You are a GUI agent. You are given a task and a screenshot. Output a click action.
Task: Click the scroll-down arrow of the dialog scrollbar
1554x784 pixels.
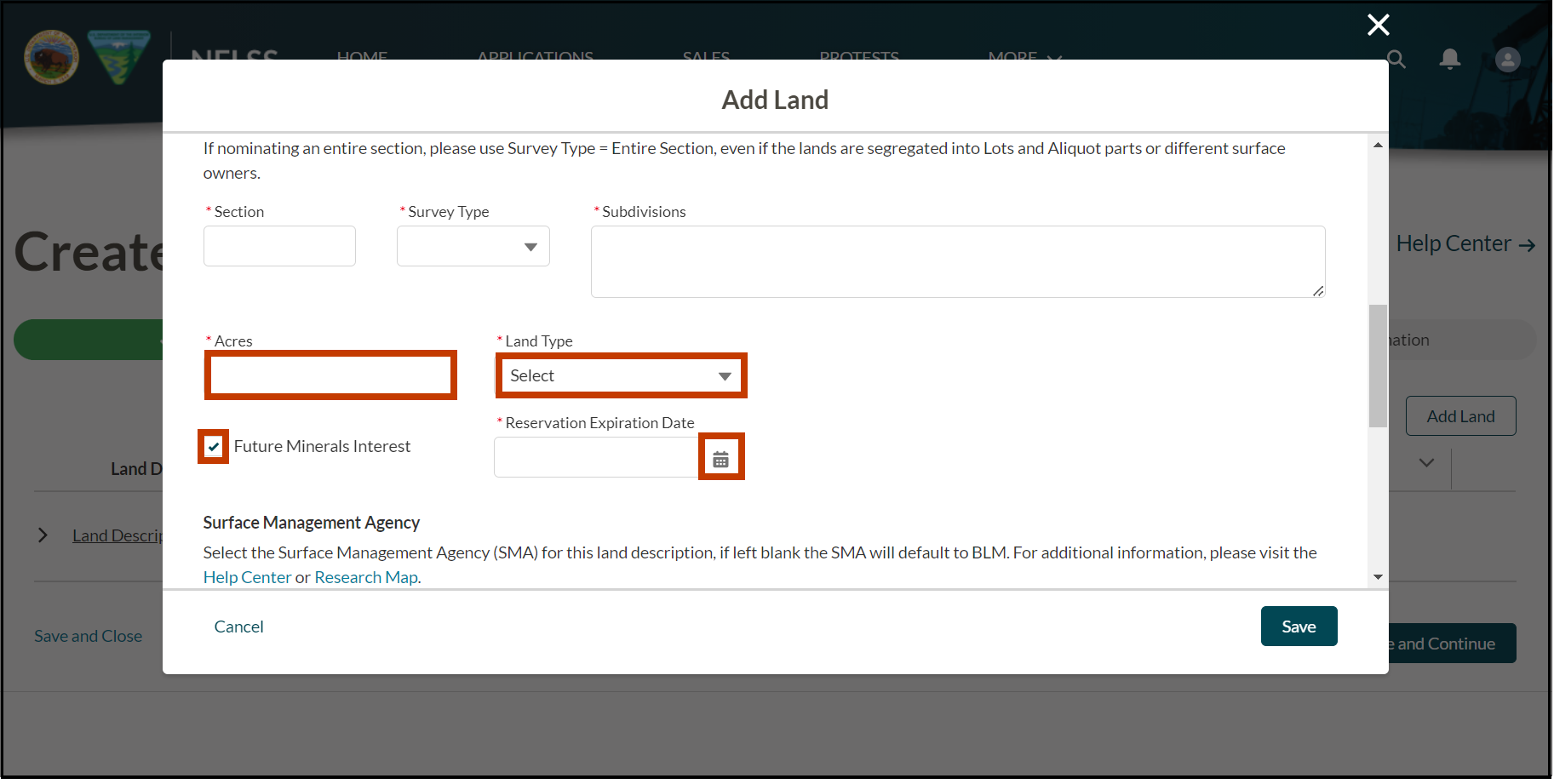1377,577
